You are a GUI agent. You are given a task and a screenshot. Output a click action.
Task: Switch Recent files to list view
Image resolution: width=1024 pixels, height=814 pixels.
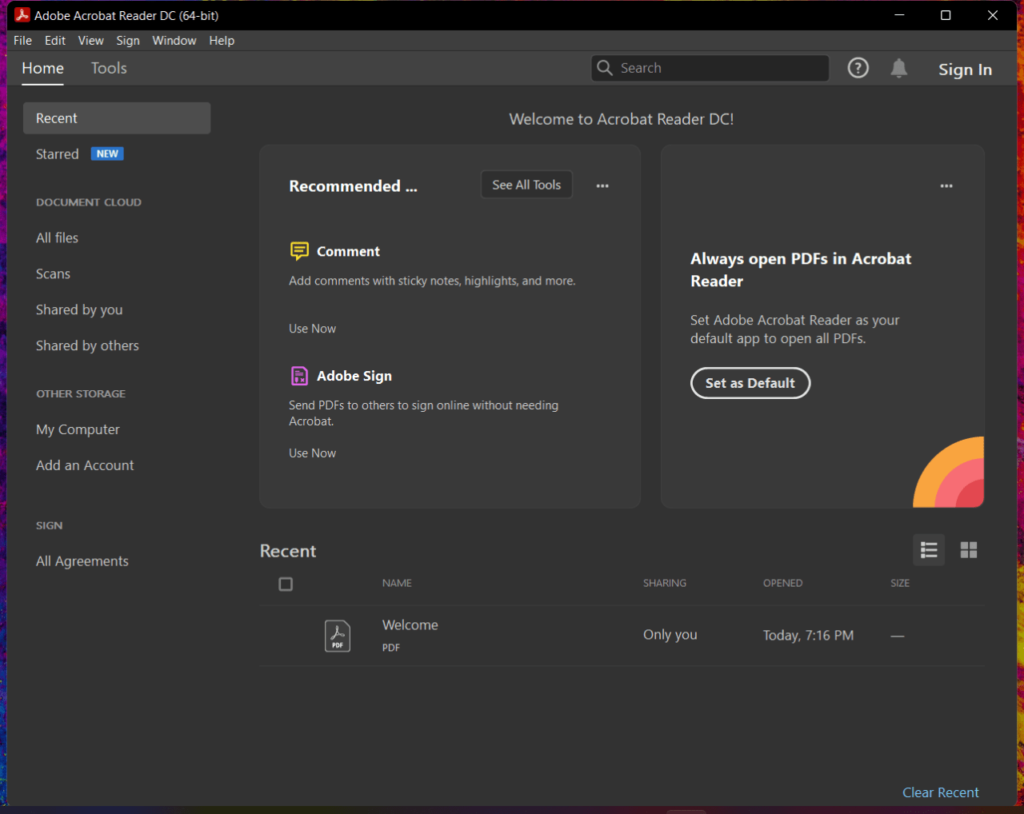(928, 549)
